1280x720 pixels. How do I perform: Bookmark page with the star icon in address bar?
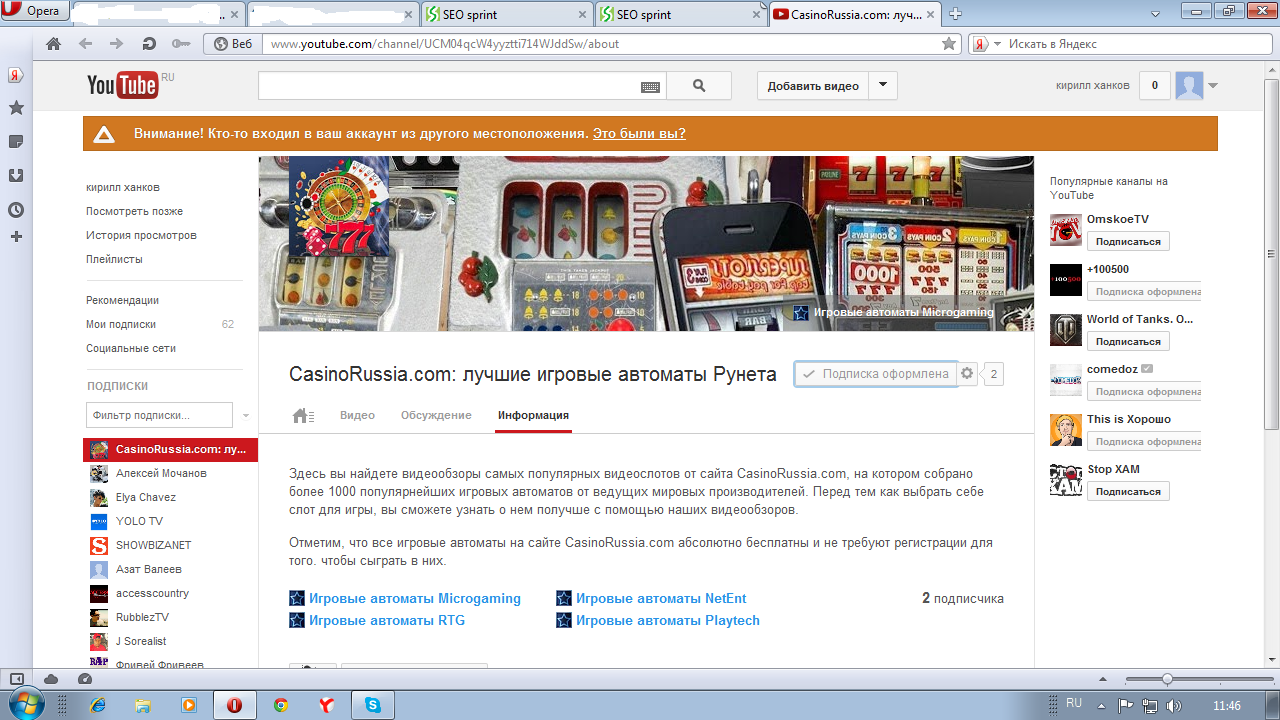[x=949, y=44]
